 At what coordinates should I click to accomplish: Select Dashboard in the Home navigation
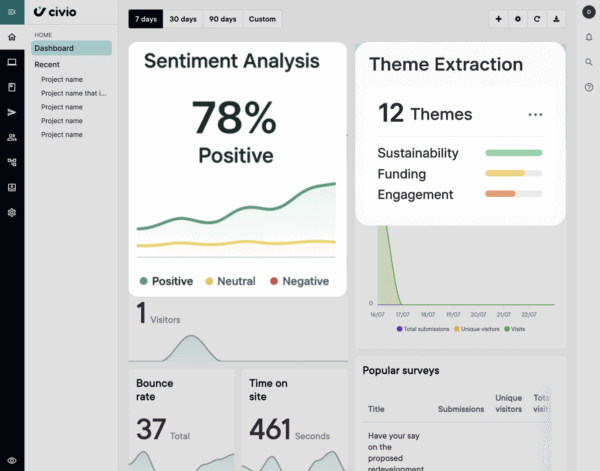click(x=70, y=48)
